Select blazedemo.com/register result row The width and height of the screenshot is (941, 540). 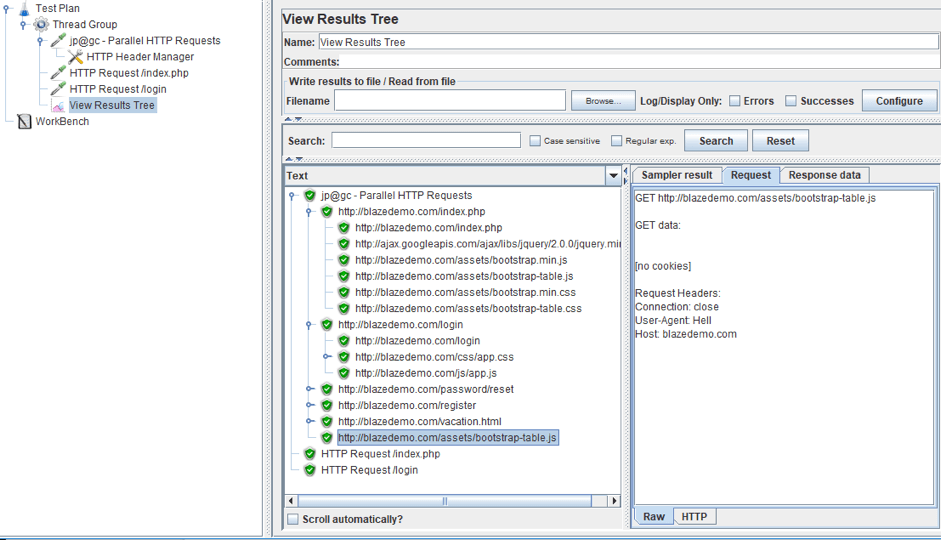pyautogui.click(x=407, y=406)
